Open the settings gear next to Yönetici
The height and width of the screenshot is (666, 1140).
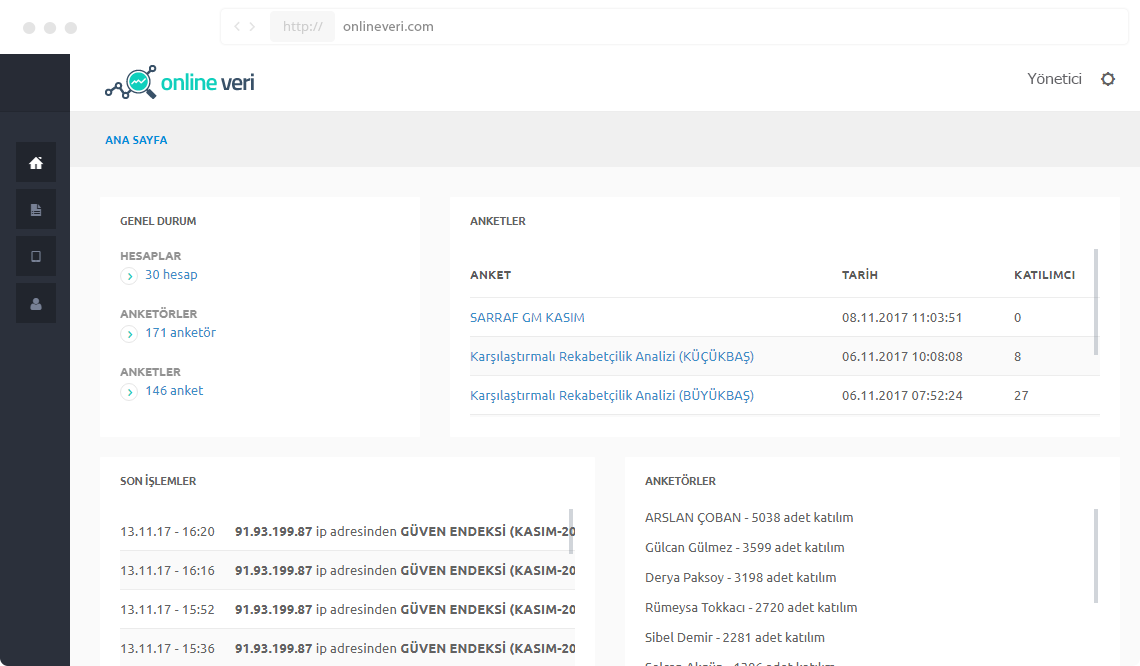click(1108, 79)
